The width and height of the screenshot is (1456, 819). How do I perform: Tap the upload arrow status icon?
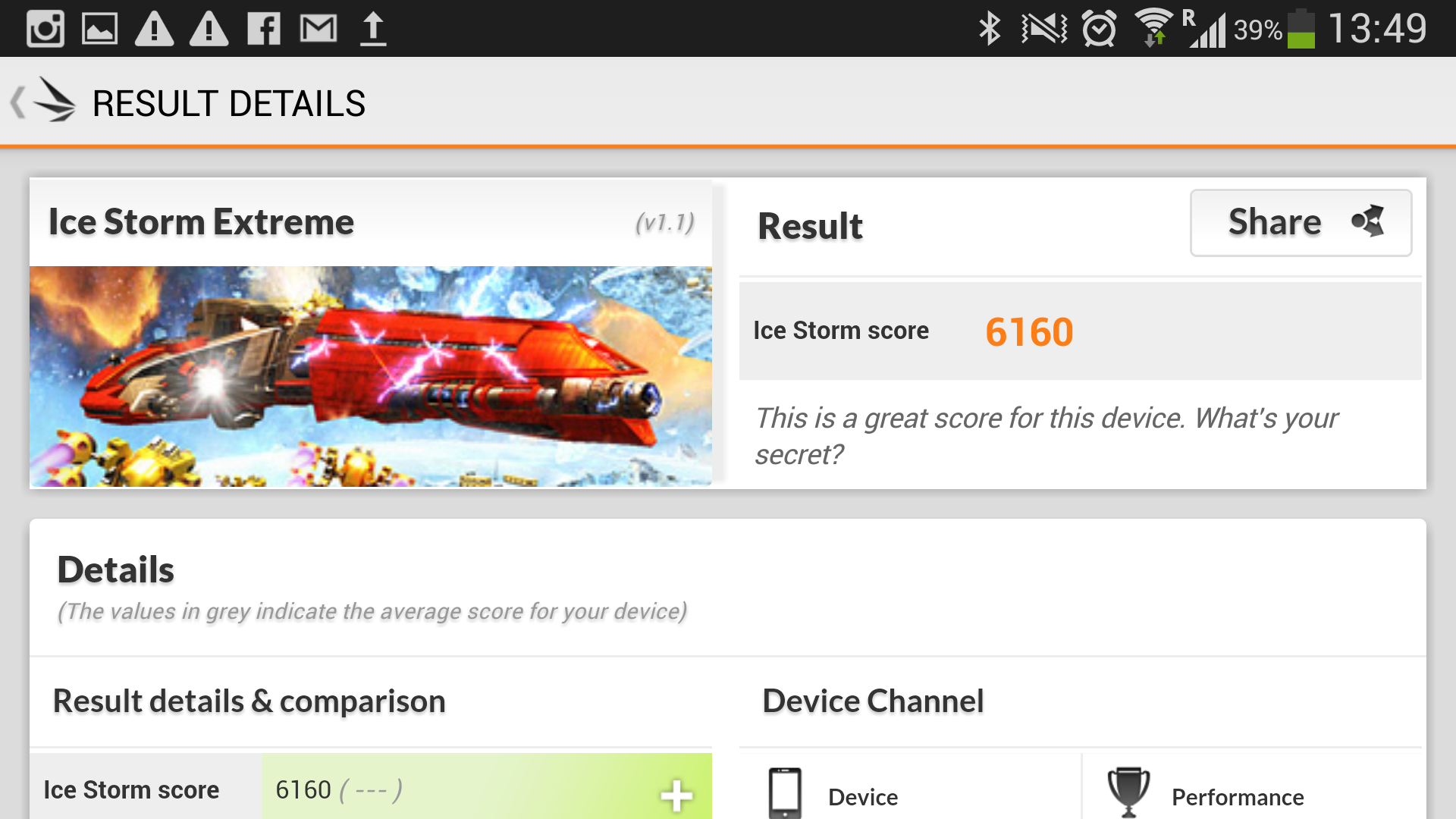coord(373,29)
